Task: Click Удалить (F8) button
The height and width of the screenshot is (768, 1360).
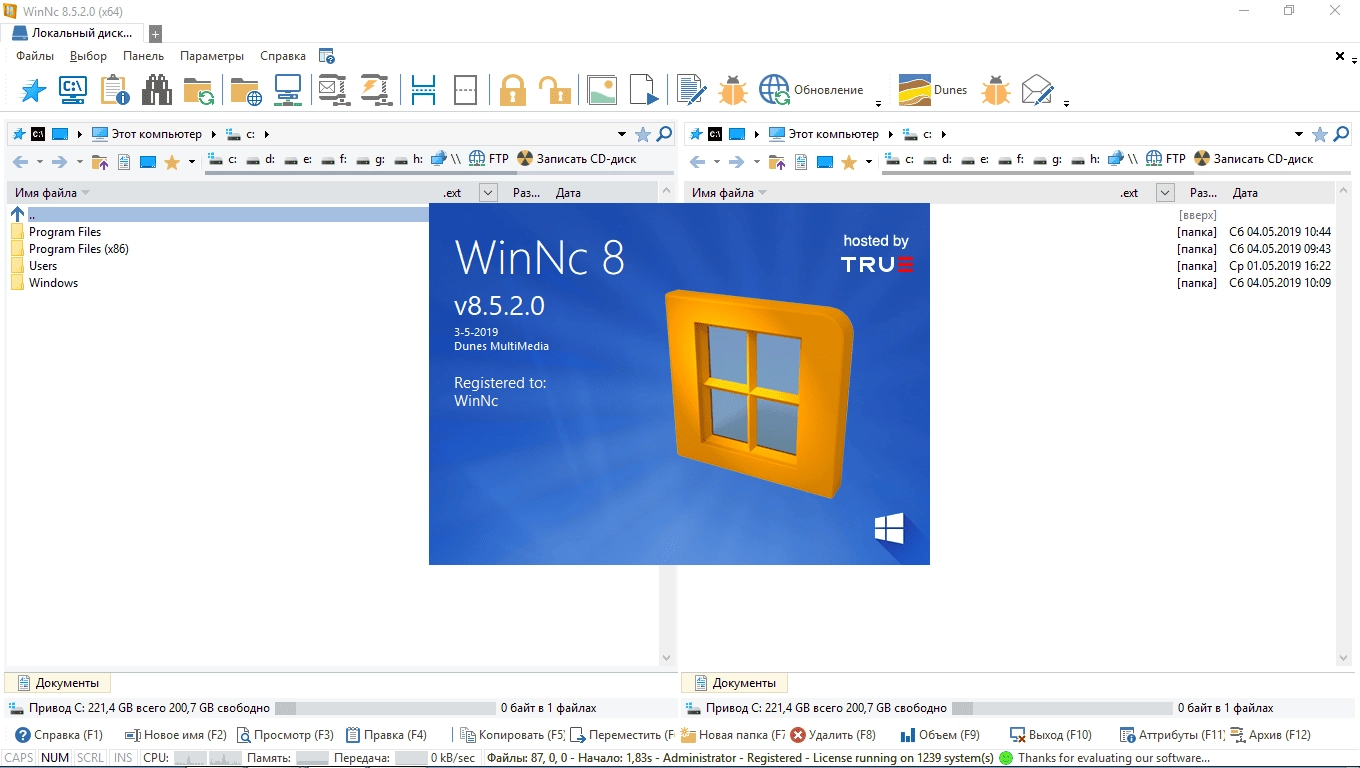Action: (x=833, y=735)
